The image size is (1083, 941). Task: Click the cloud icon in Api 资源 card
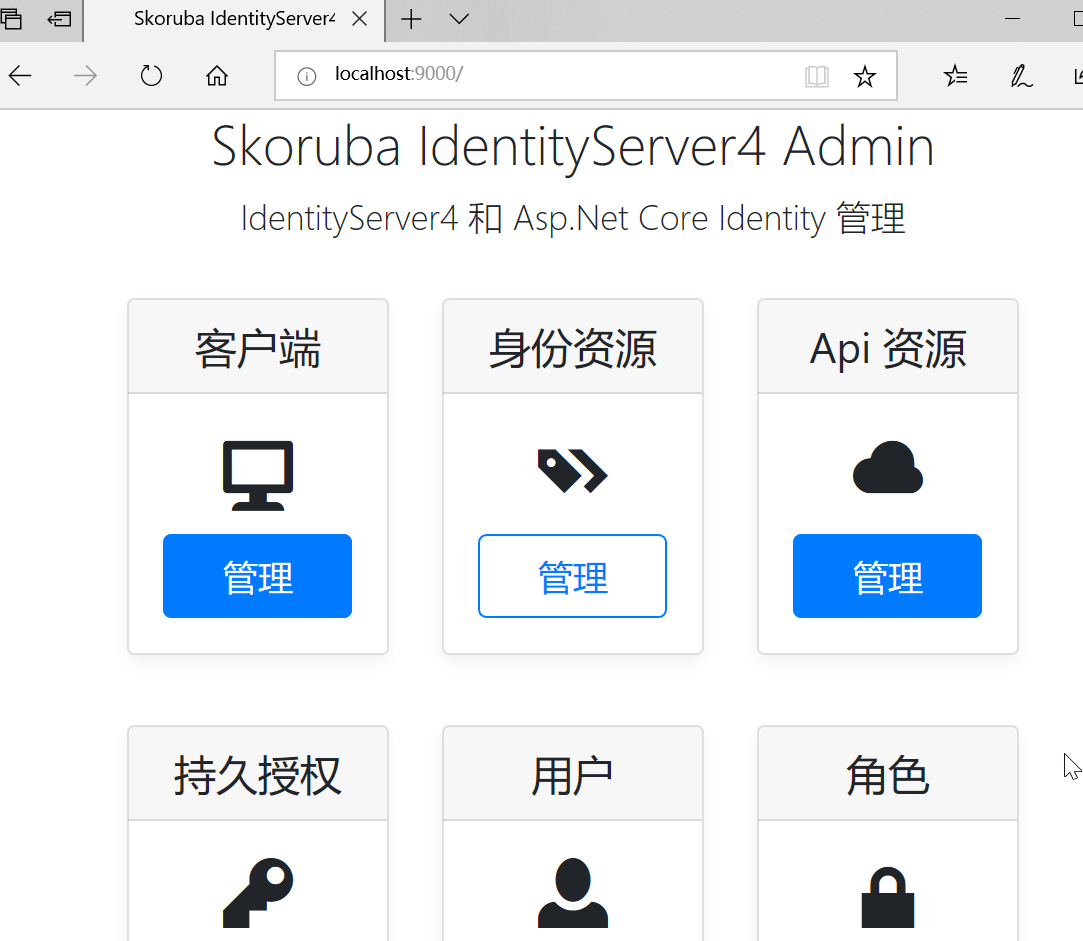point(888,467)
